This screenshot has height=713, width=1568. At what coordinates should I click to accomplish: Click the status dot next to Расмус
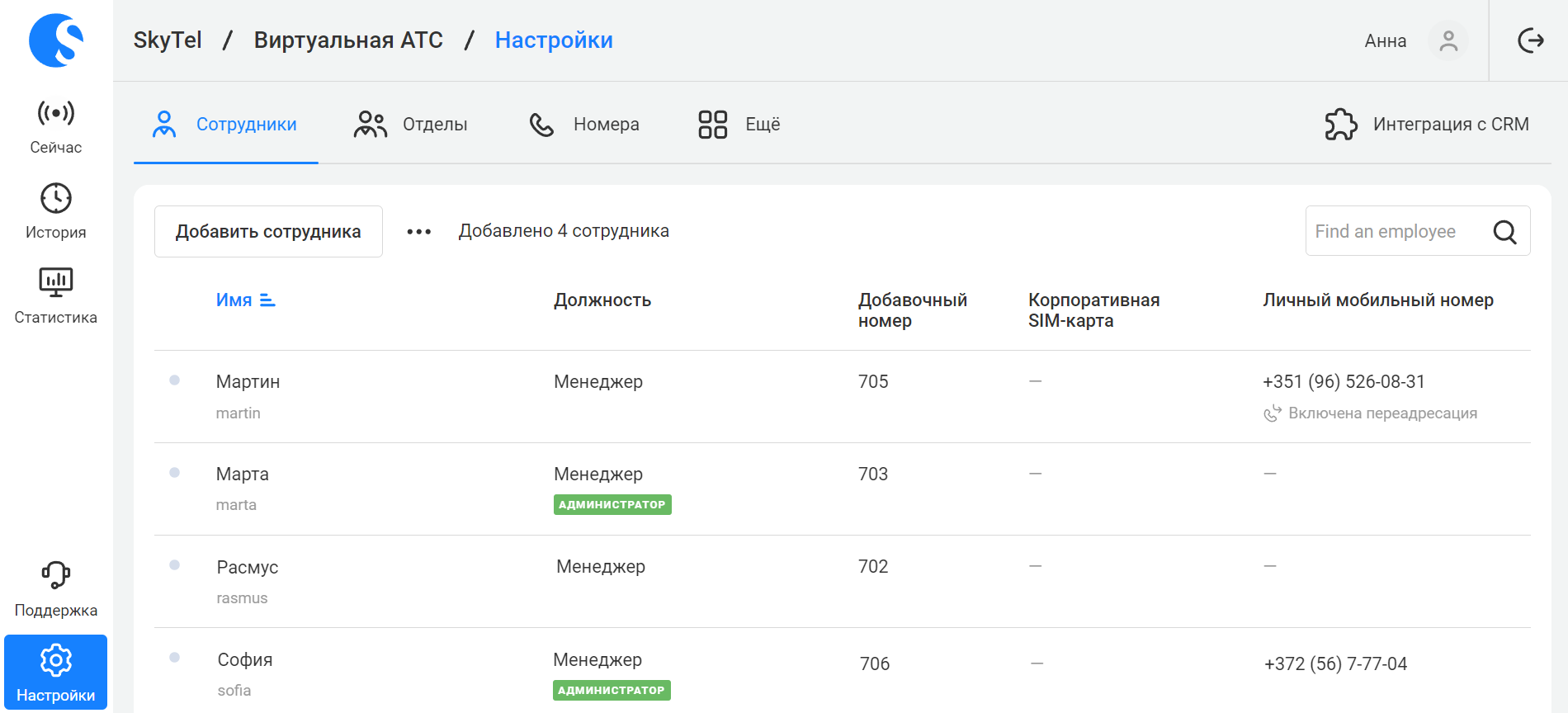click(x=174, y=565)
